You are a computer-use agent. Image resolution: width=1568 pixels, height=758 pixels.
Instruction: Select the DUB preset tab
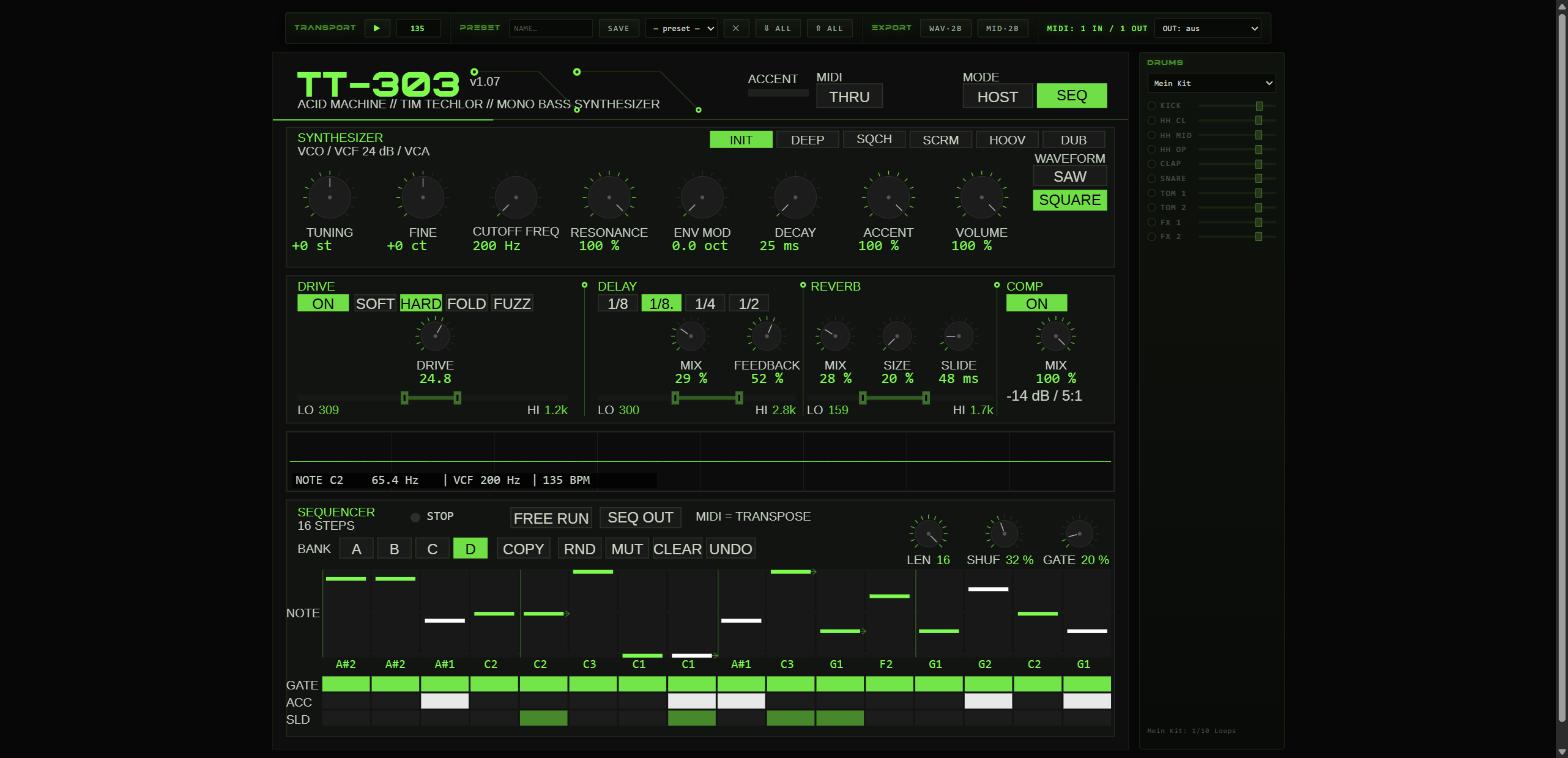point(1074,140)
